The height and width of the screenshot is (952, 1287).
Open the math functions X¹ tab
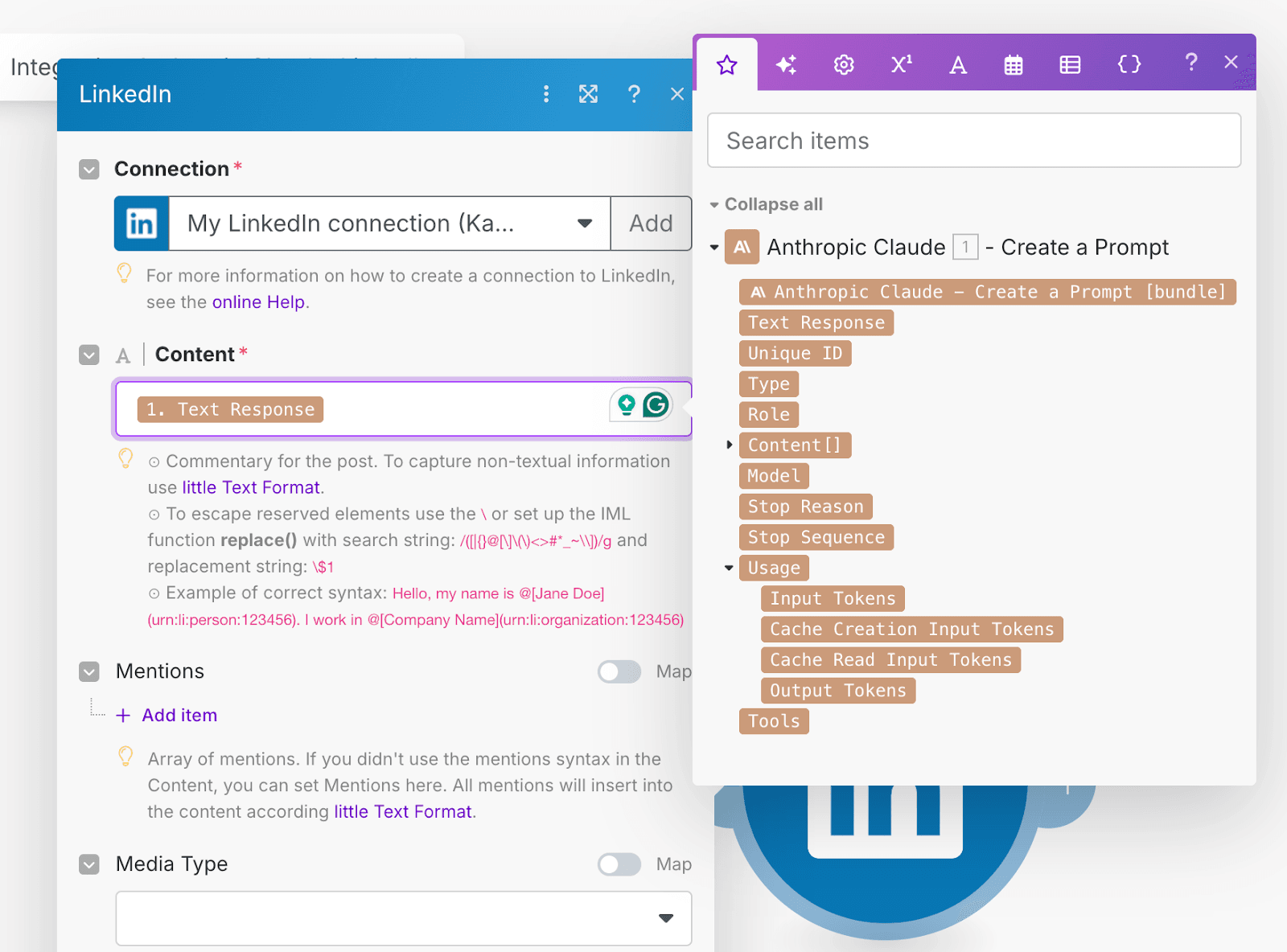click(901, 64)
